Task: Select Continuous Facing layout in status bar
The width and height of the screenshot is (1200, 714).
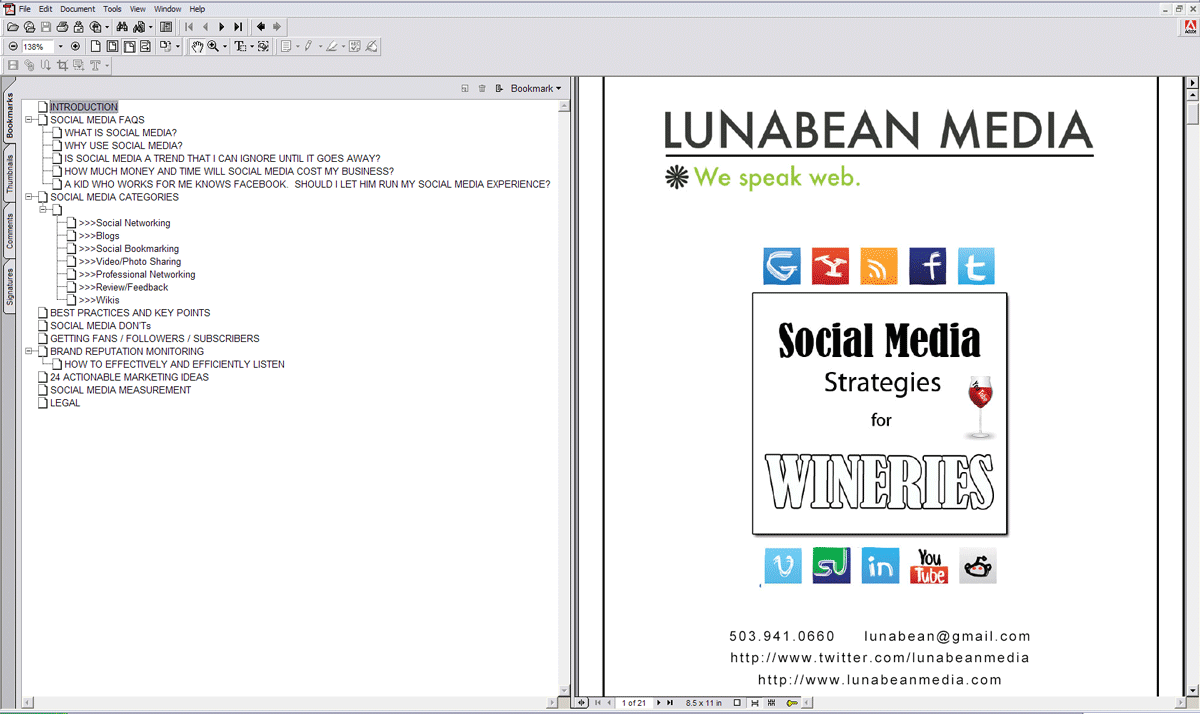Action: [771, 703]
